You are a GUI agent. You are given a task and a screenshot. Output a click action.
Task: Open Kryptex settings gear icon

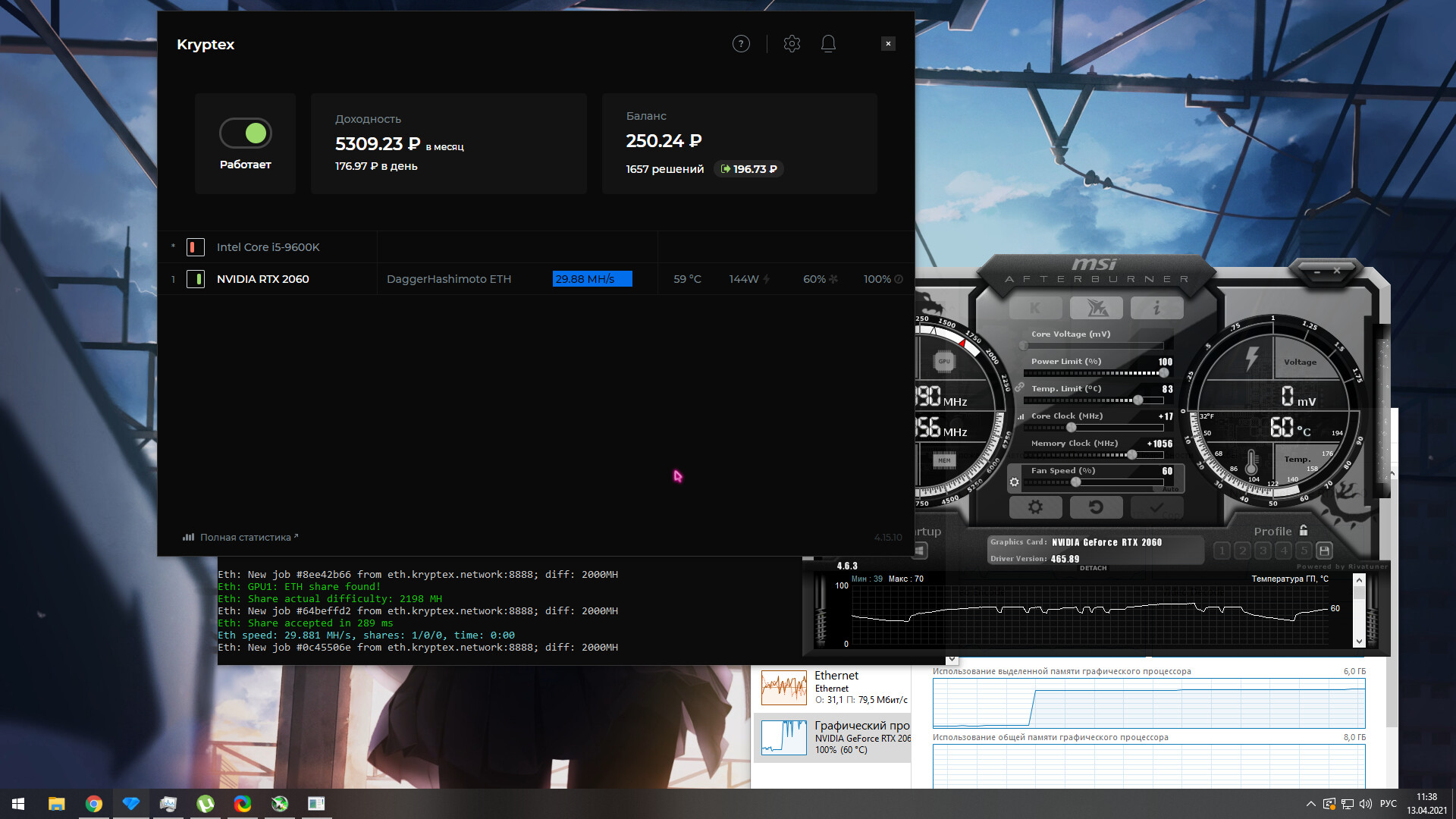click(x=792, y=44)
